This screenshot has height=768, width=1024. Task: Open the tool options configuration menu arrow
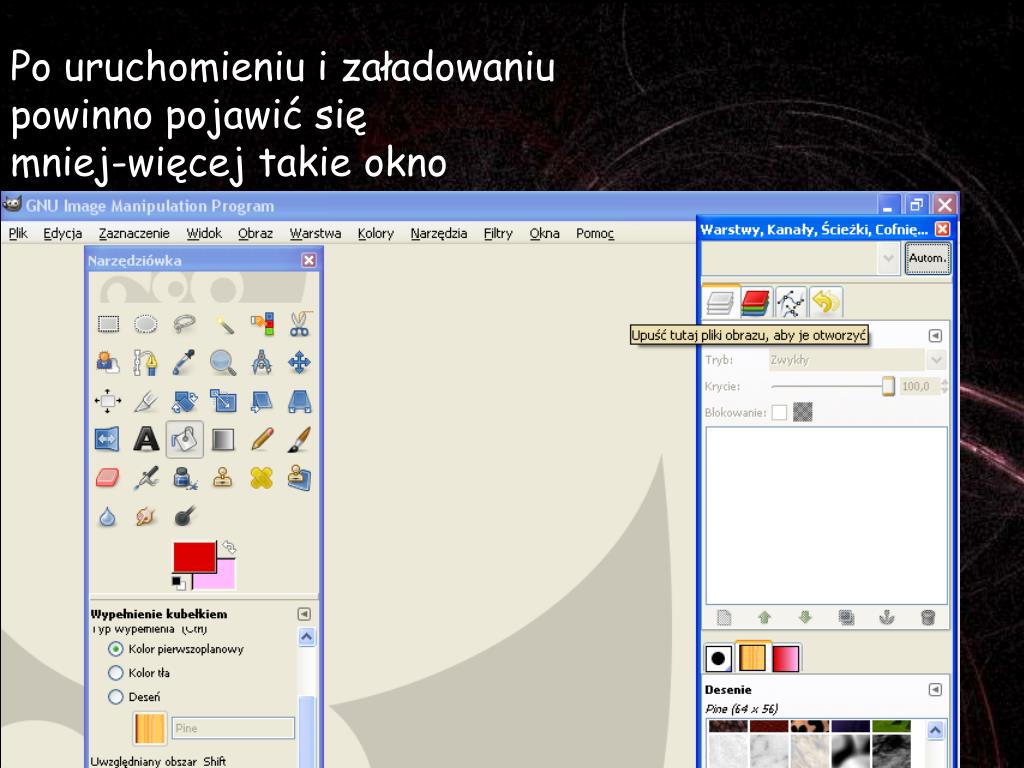[x=304, y=614]
